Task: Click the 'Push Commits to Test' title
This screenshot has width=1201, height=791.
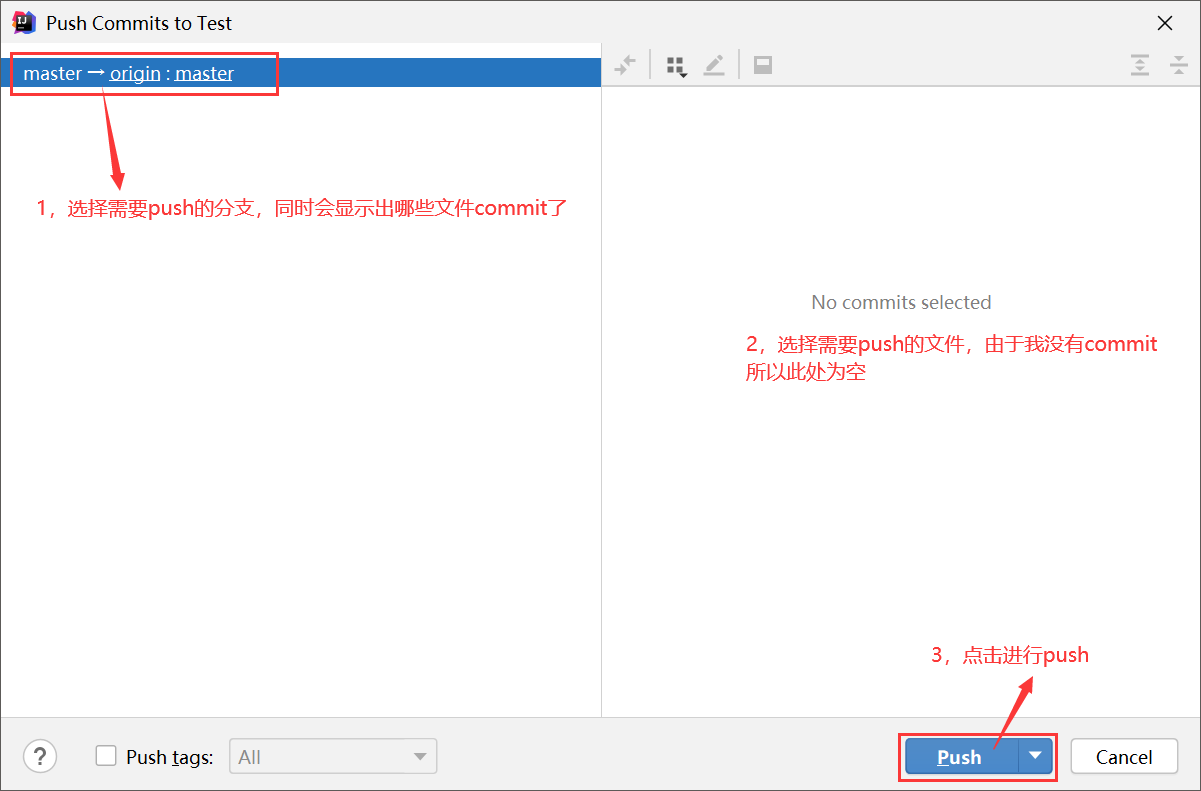Action: 139,22
